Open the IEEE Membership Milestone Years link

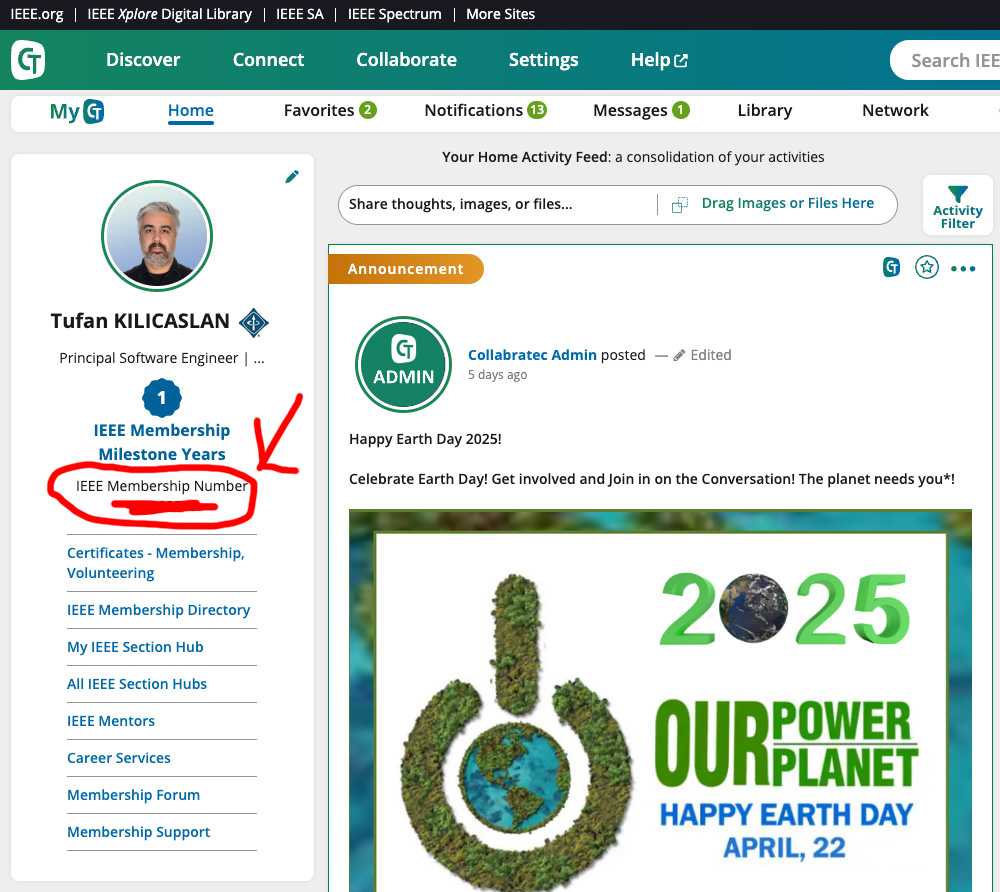tap(162, 442)
